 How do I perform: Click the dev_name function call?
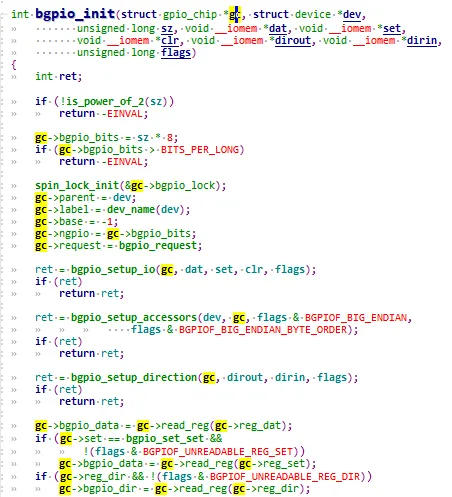pyautogui.click(x=131, y=210)
